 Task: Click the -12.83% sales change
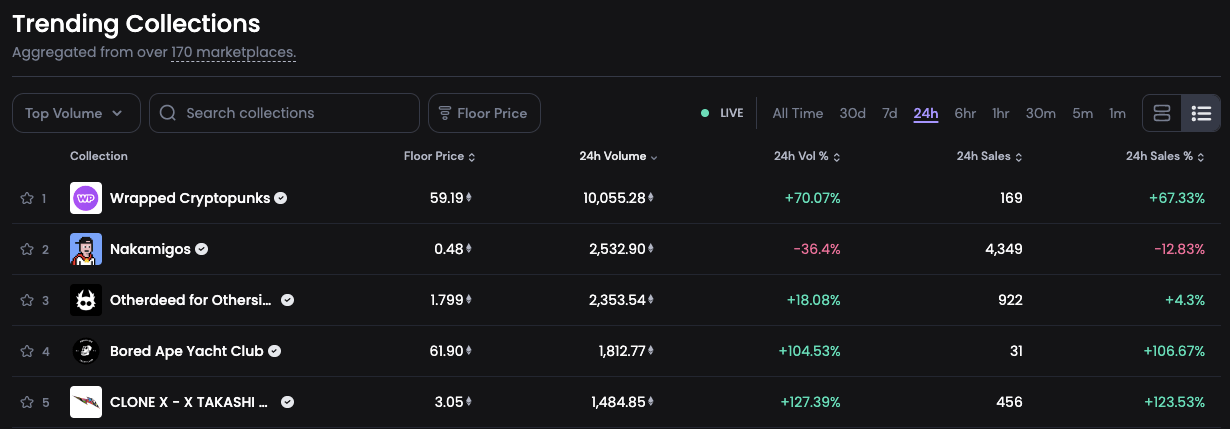pos(1178,249)
